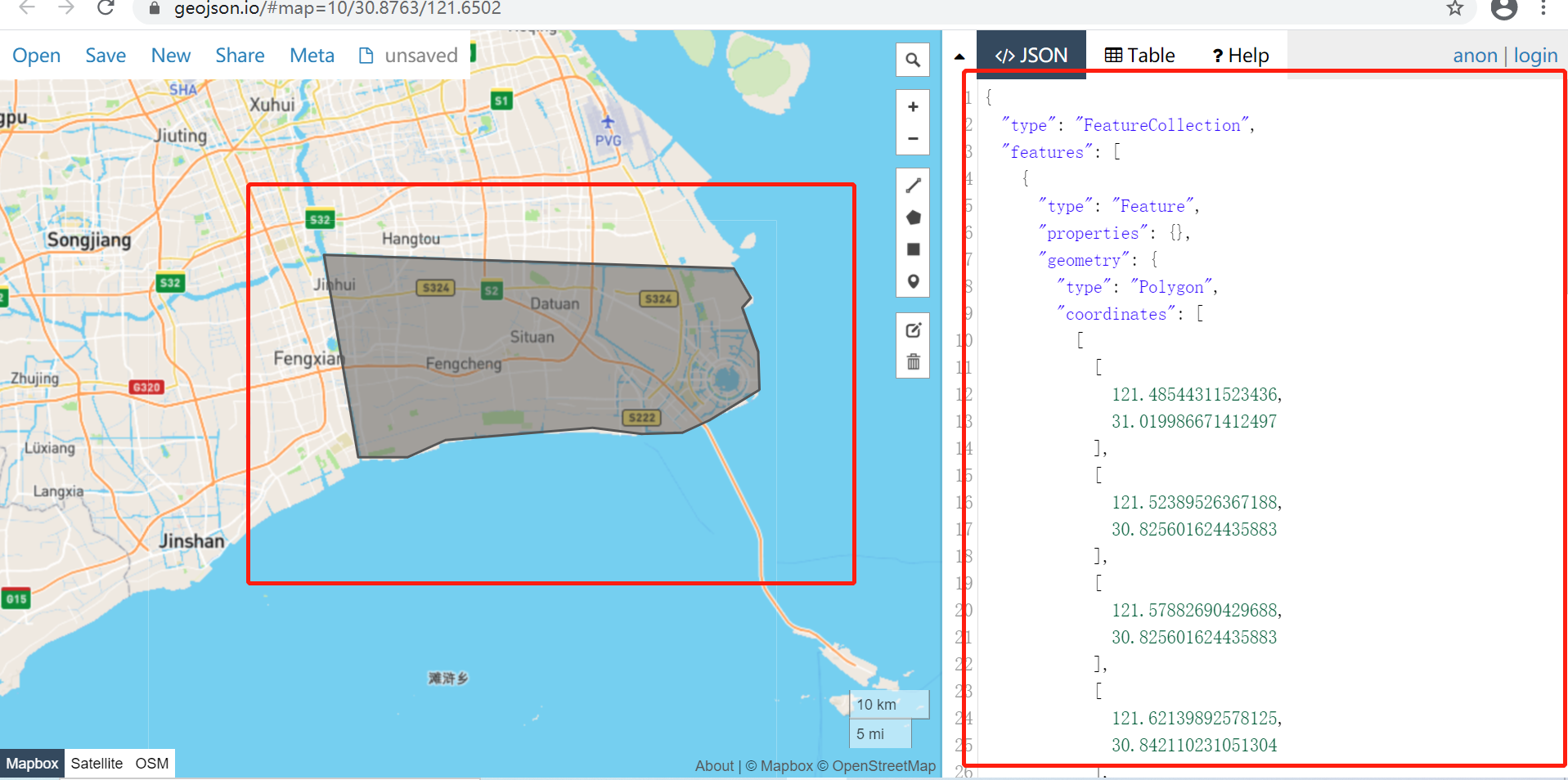
Task: Click the zoom in plus control
Action: [913, 106]
